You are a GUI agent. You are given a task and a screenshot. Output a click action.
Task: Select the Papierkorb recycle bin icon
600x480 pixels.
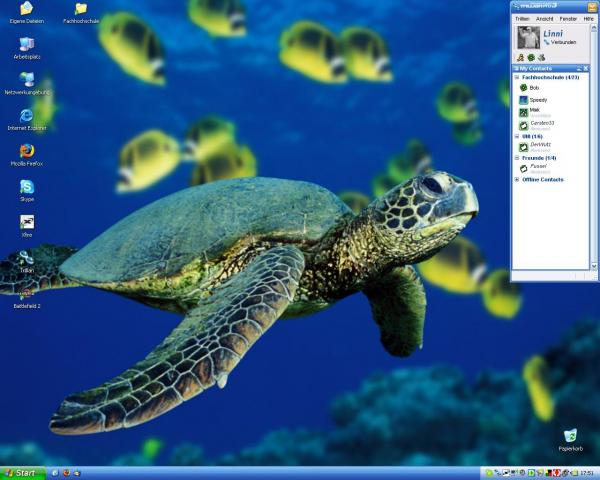(x=570, y=440)
